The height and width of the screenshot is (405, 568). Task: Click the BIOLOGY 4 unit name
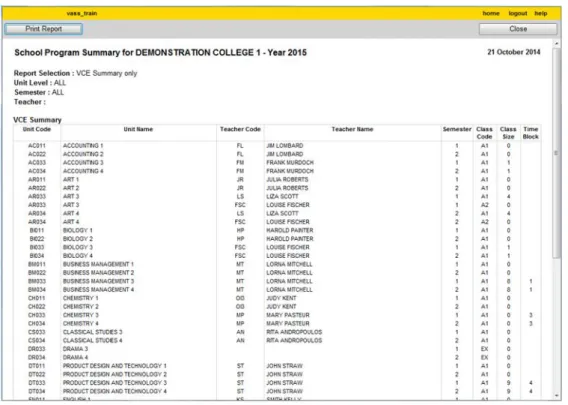click(x=78, y=256)
